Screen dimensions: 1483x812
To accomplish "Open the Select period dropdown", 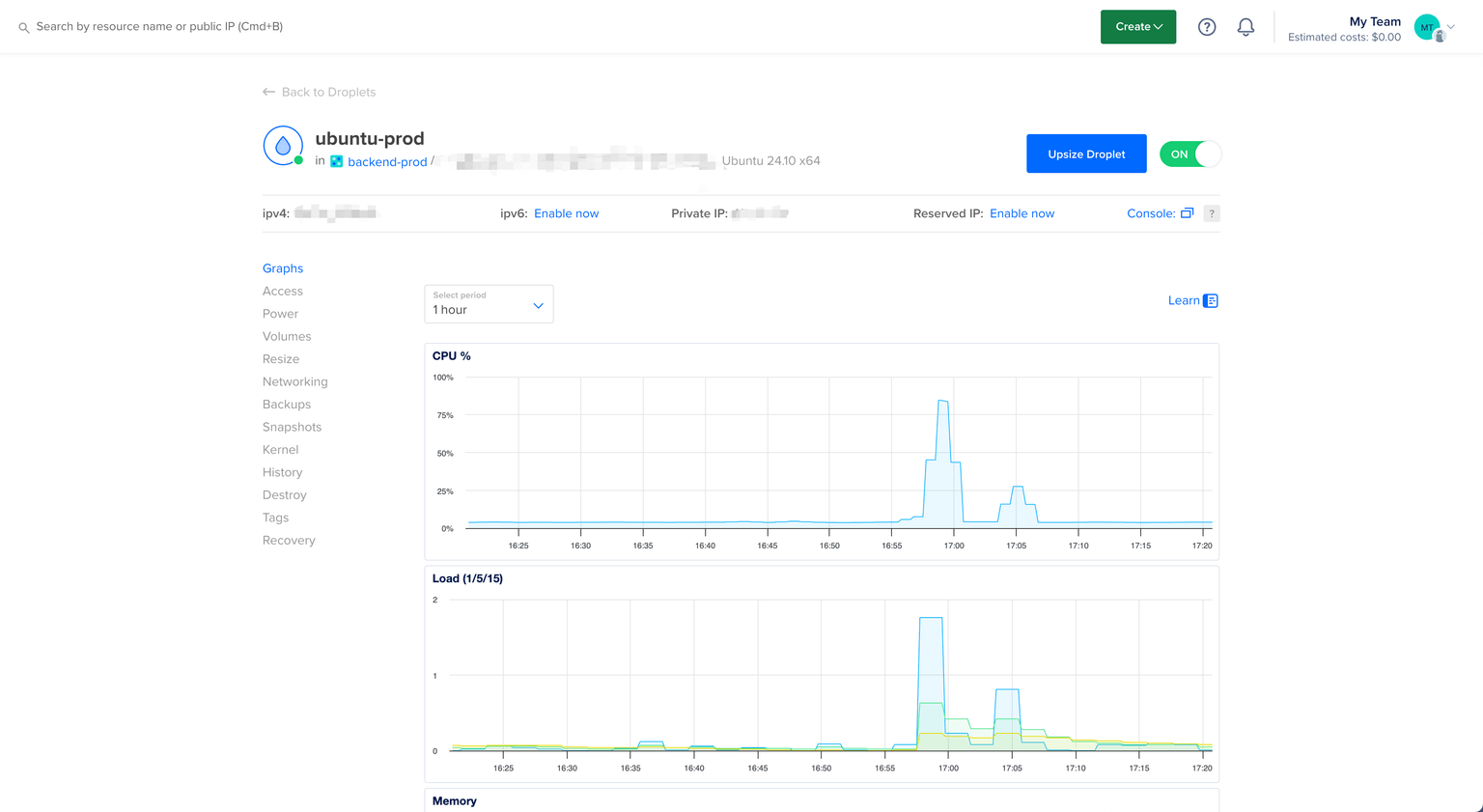I will coord(489,304).
